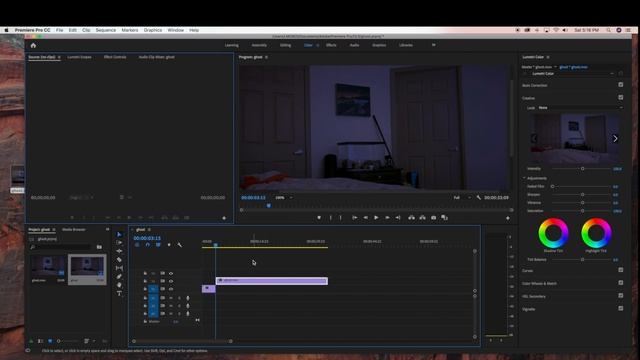Open Project panel overflow chevron
640x360 pixels.
point(107,229)
